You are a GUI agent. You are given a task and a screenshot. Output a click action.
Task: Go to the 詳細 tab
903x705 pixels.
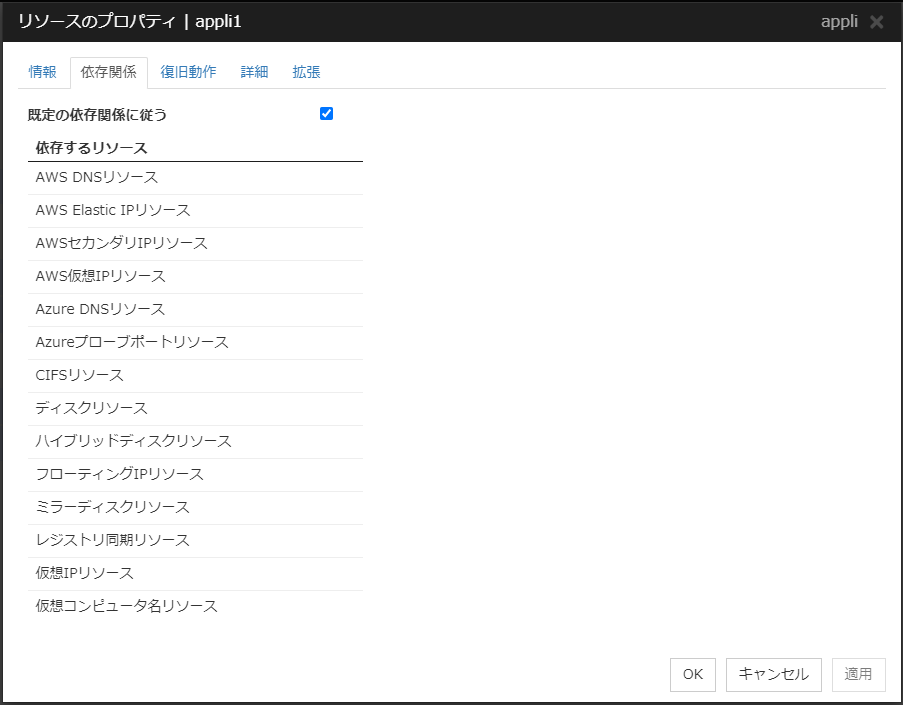coord(254,72)
